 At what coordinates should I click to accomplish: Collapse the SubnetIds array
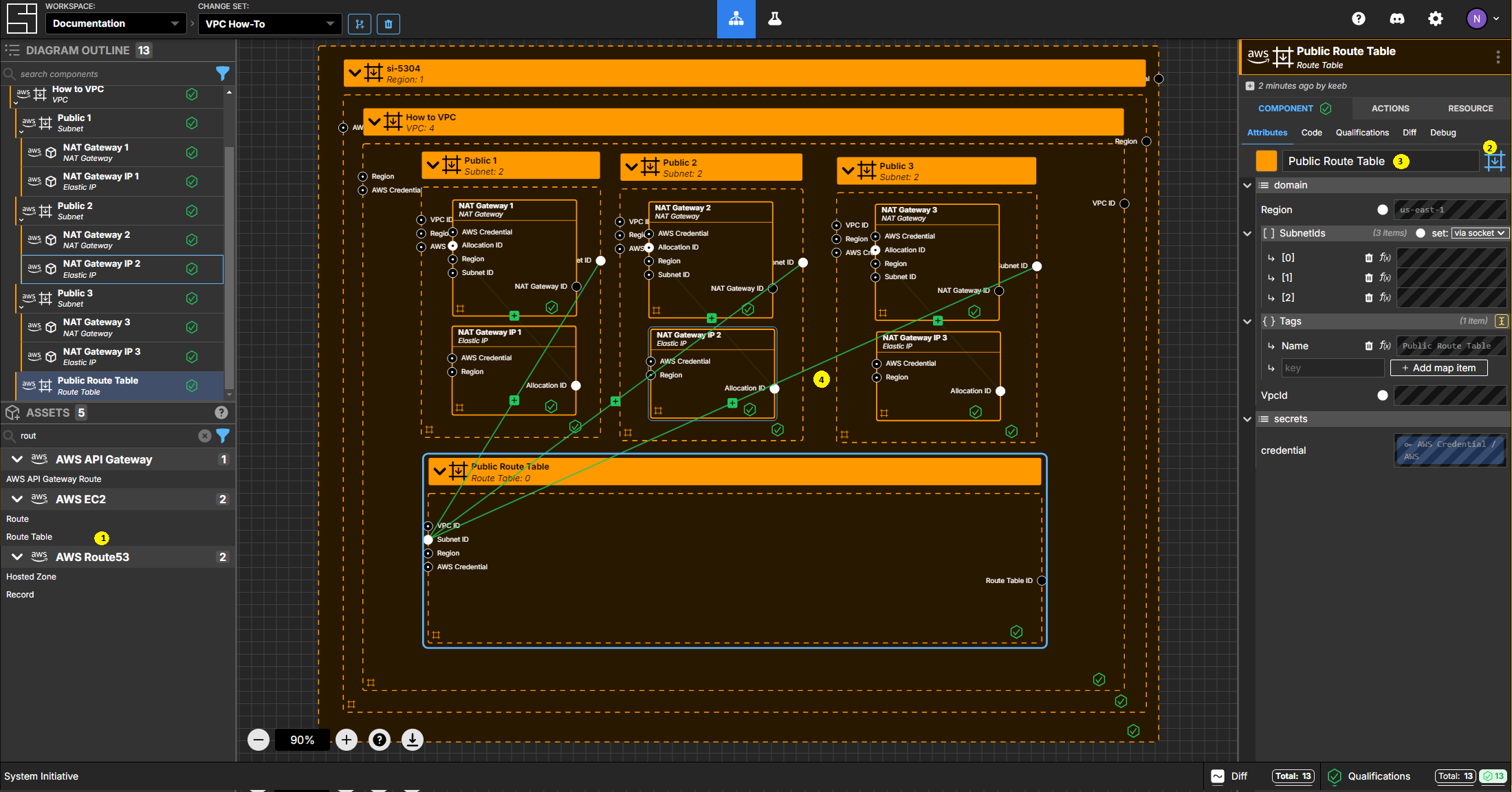pos(1247,233)
